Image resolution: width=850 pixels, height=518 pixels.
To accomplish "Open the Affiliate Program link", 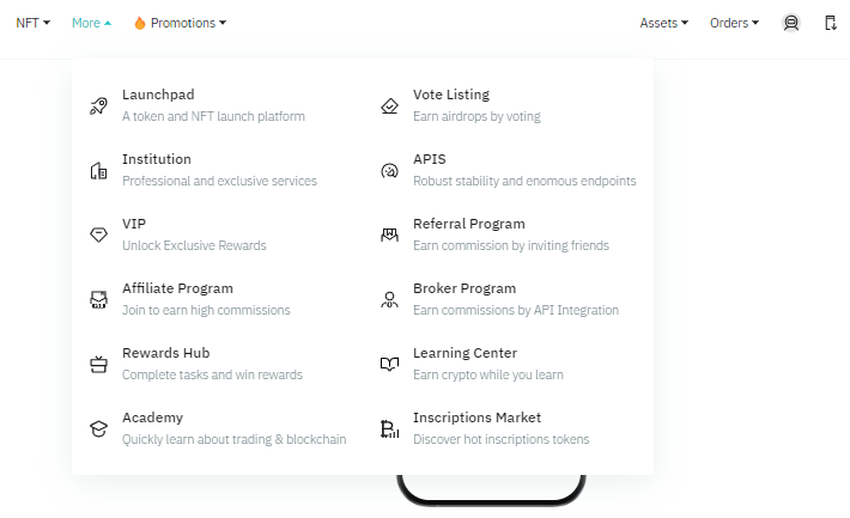I will pyautogui.click(x=178, y=289).
